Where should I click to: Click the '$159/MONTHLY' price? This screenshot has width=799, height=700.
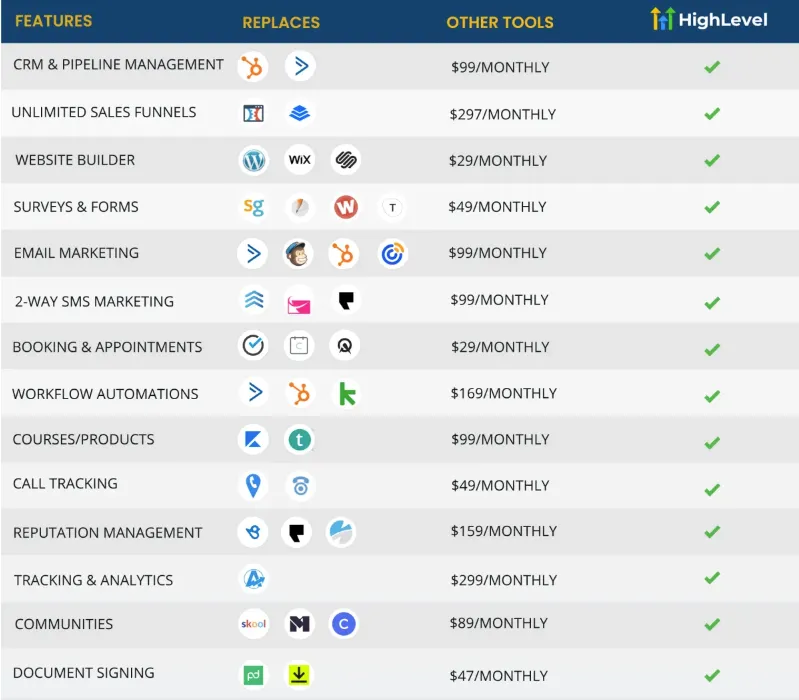click(x=503, y=531)
